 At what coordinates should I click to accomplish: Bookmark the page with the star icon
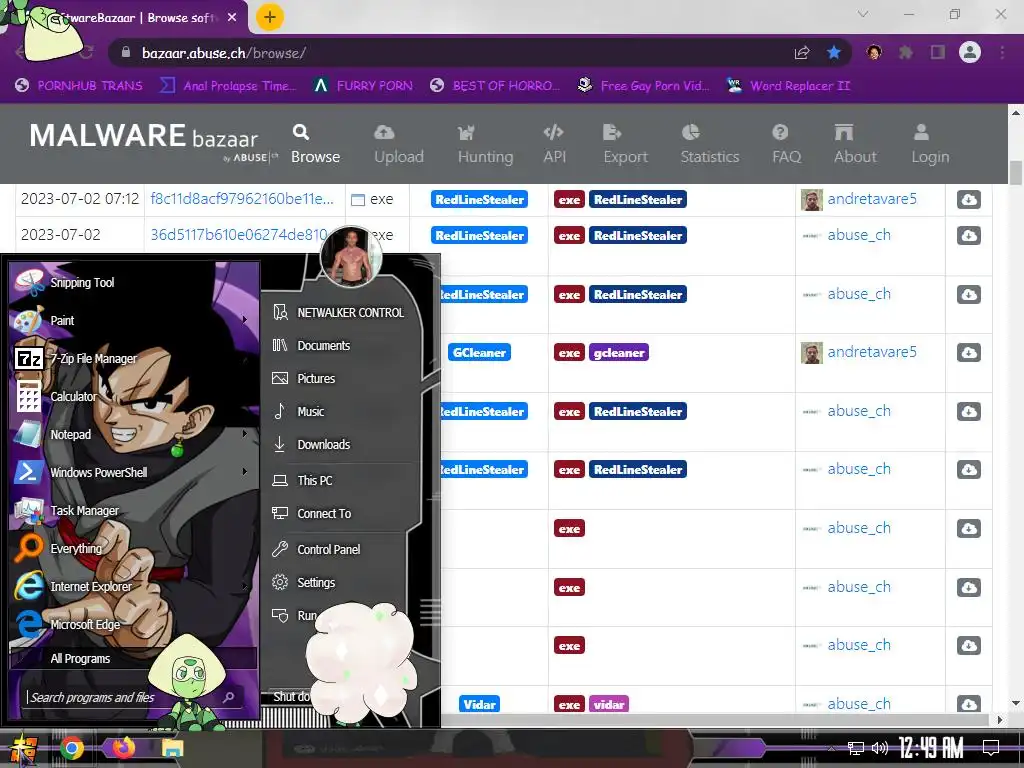(833, 53)
